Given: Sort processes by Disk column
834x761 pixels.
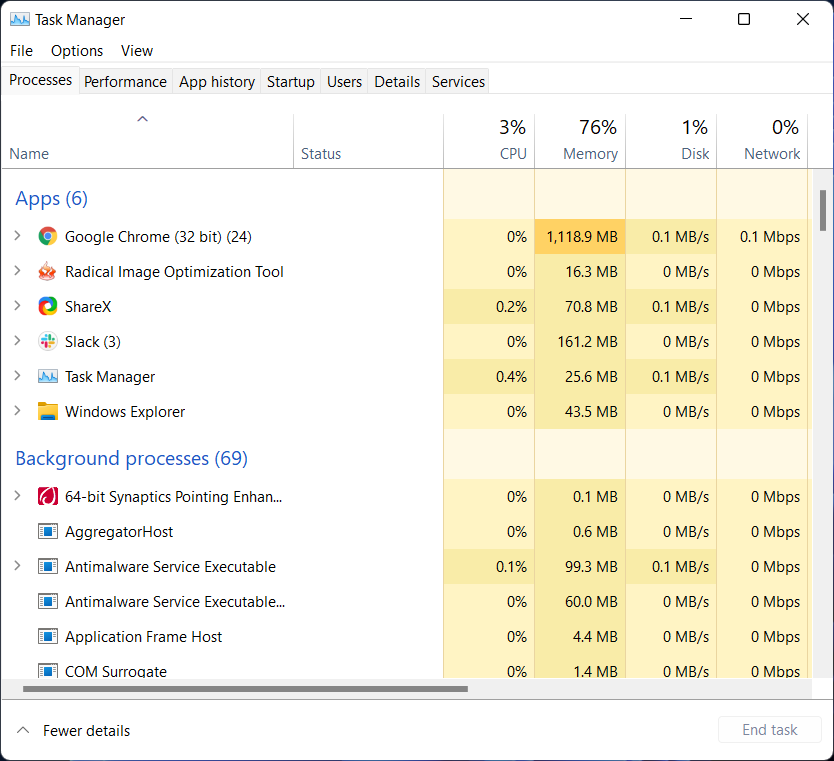Looking at the screenshot, I should point(671,141).
